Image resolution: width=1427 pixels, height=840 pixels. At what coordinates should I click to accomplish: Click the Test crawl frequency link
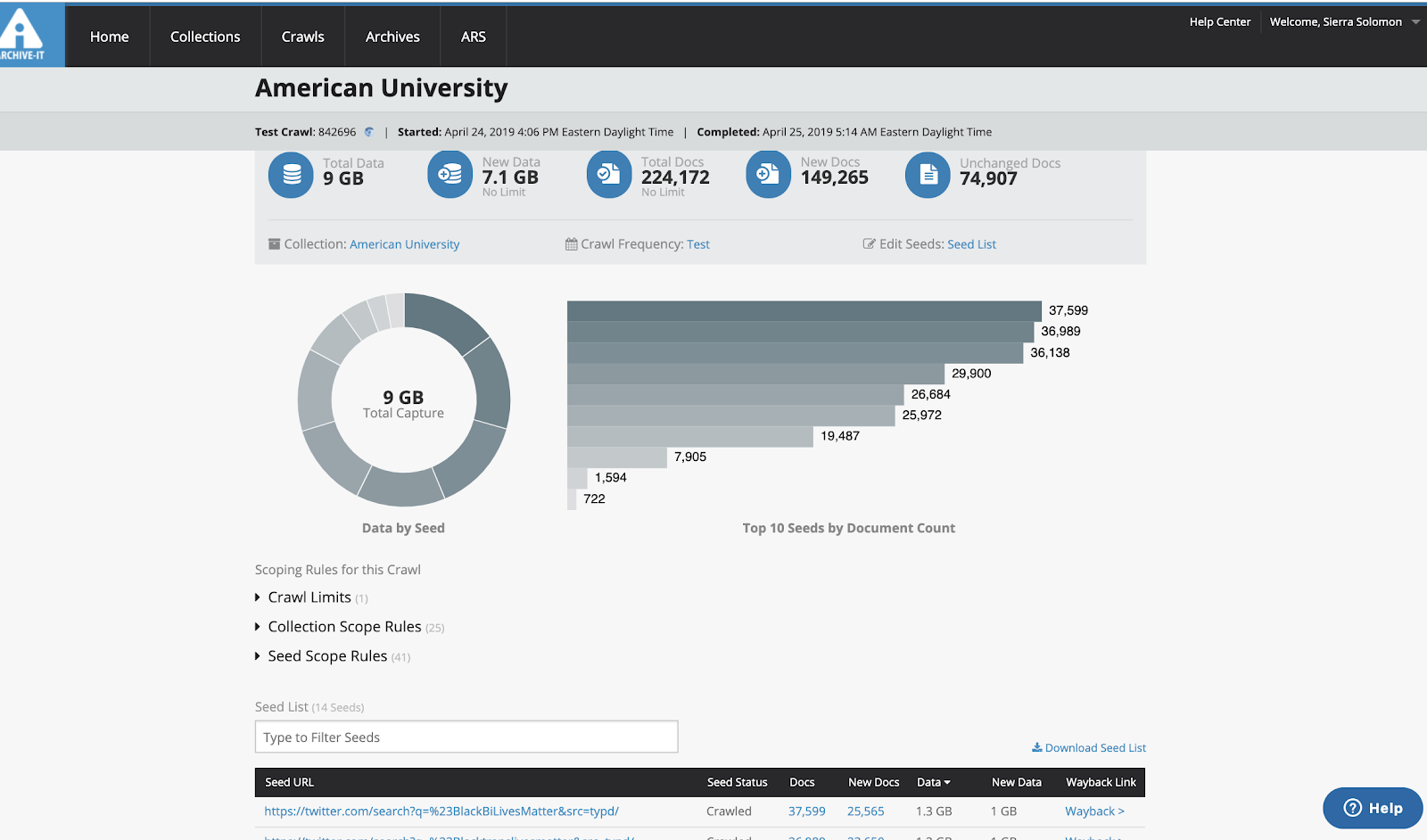698,244
